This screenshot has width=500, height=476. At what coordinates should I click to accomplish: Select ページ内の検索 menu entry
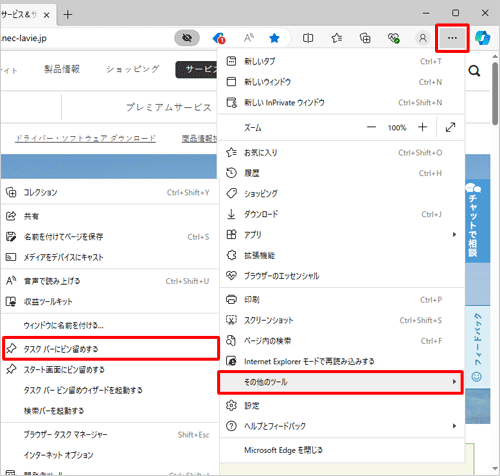click(x=341, y=341)
